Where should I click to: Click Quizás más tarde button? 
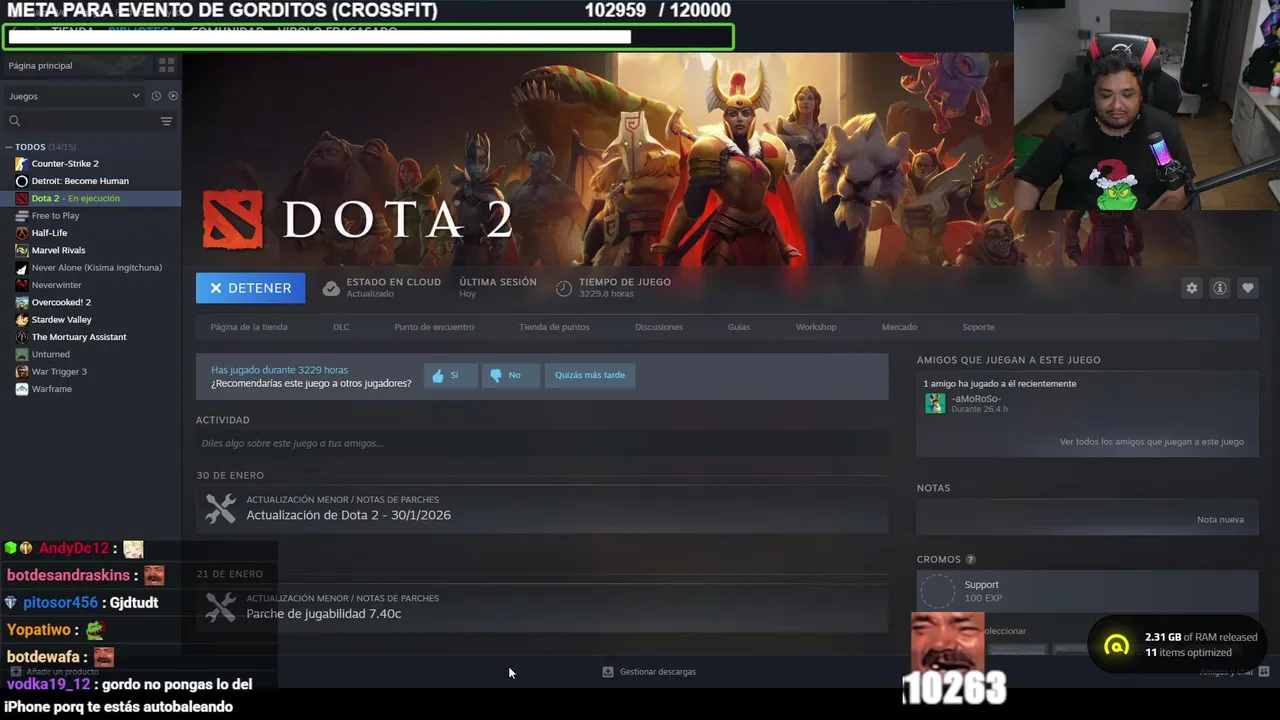(x=590, y=375)
